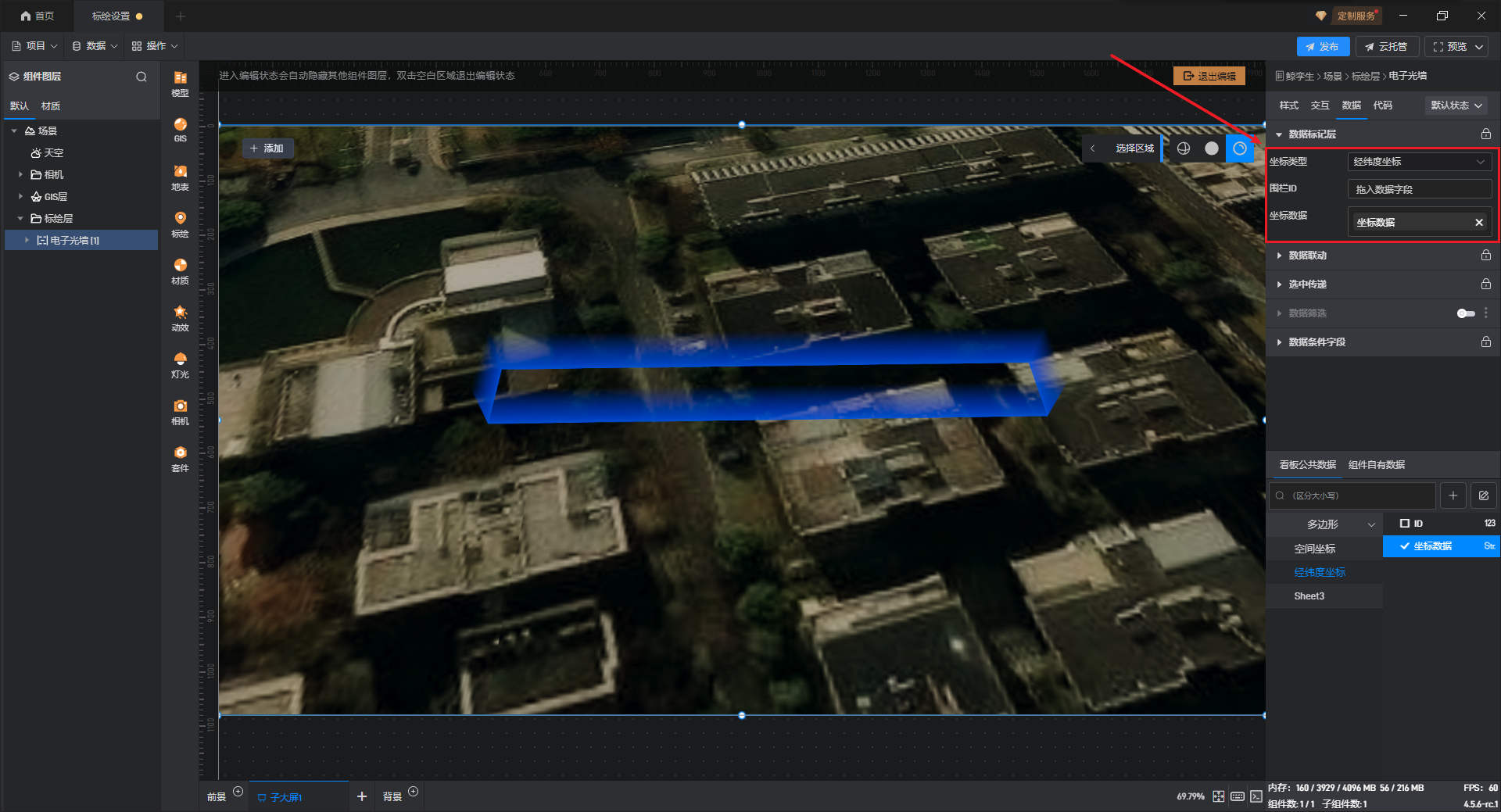Viewport: 1501px width, 812px height.
Task: Open the 材质 material sidebar category
Action: 180,271
